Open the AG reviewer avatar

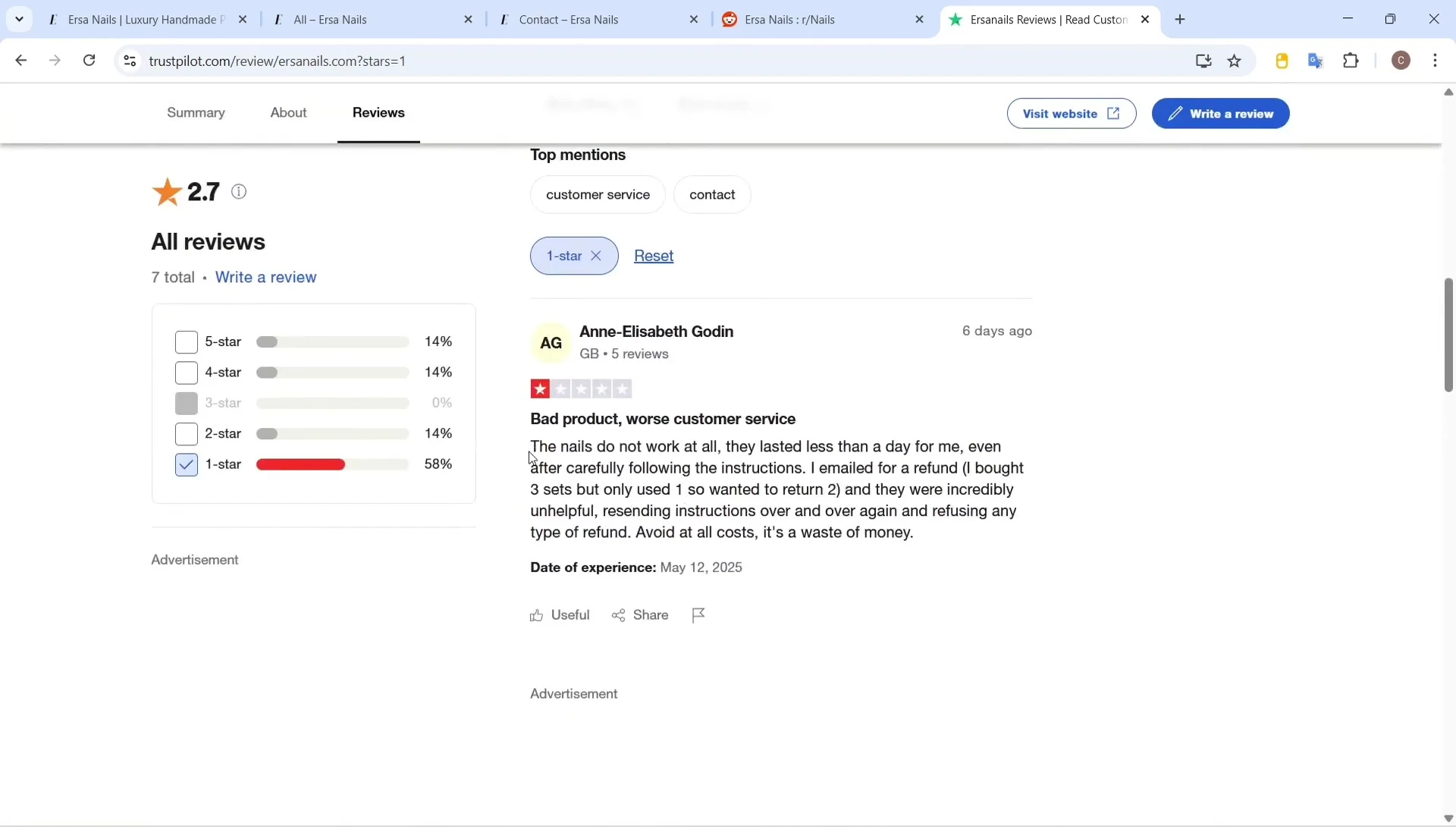(x=551, y=343)
